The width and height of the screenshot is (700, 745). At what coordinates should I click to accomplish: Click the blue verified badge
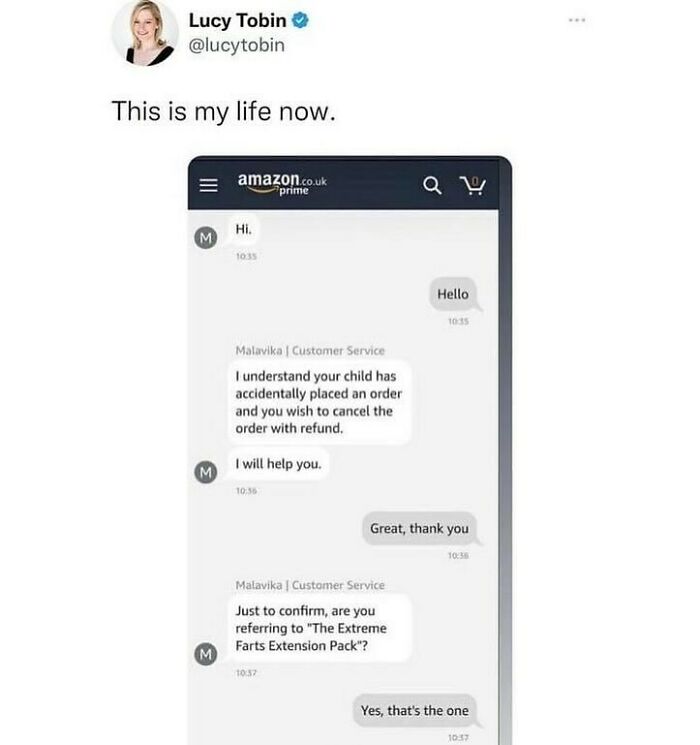pyautogui.click(x=300, y=20)
